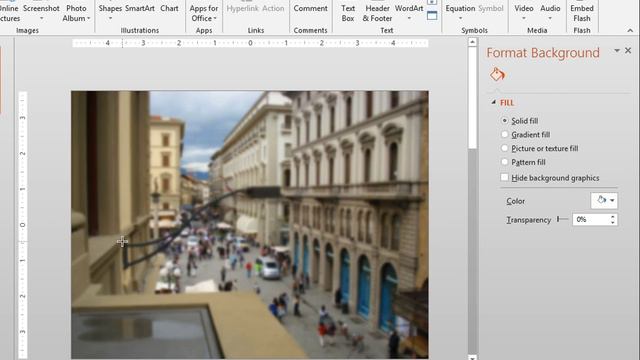Open the Screenshot dropdown in Images group
Image resolution: width=640 pixels, height=360 pixels.
pos(41,13)
